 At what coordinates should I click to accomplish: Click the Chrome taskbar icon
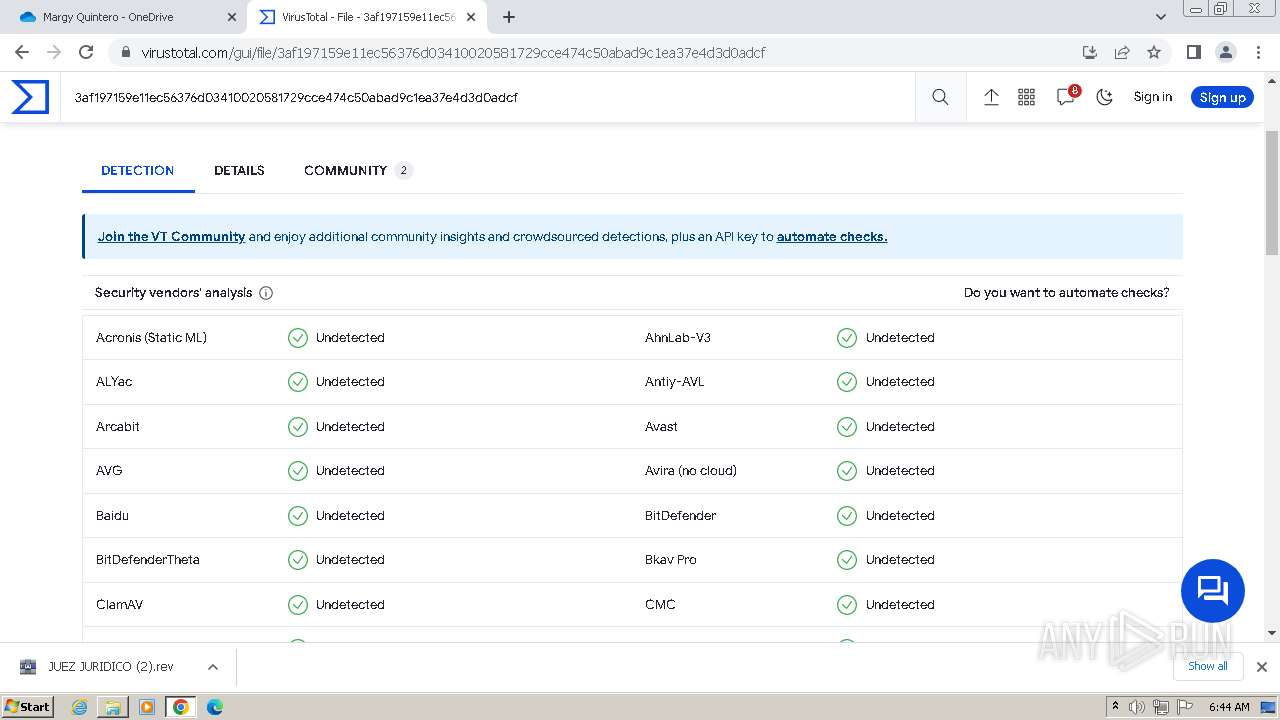click(180, 707)
